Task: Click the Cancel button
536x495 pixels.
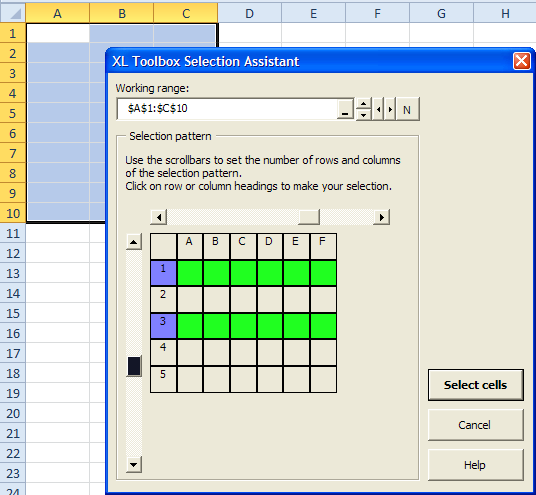Action: tap(475, 425)
